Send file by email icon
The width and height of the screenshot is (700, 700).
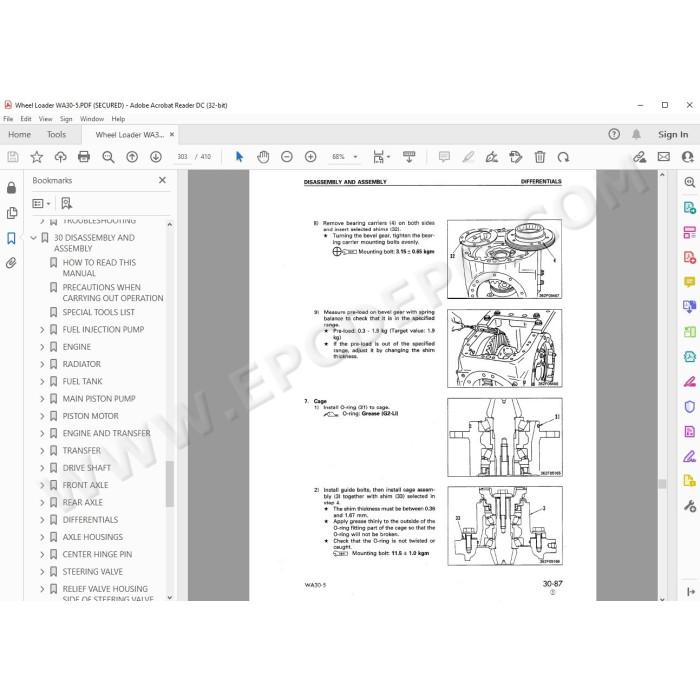[x=664, y=157]
